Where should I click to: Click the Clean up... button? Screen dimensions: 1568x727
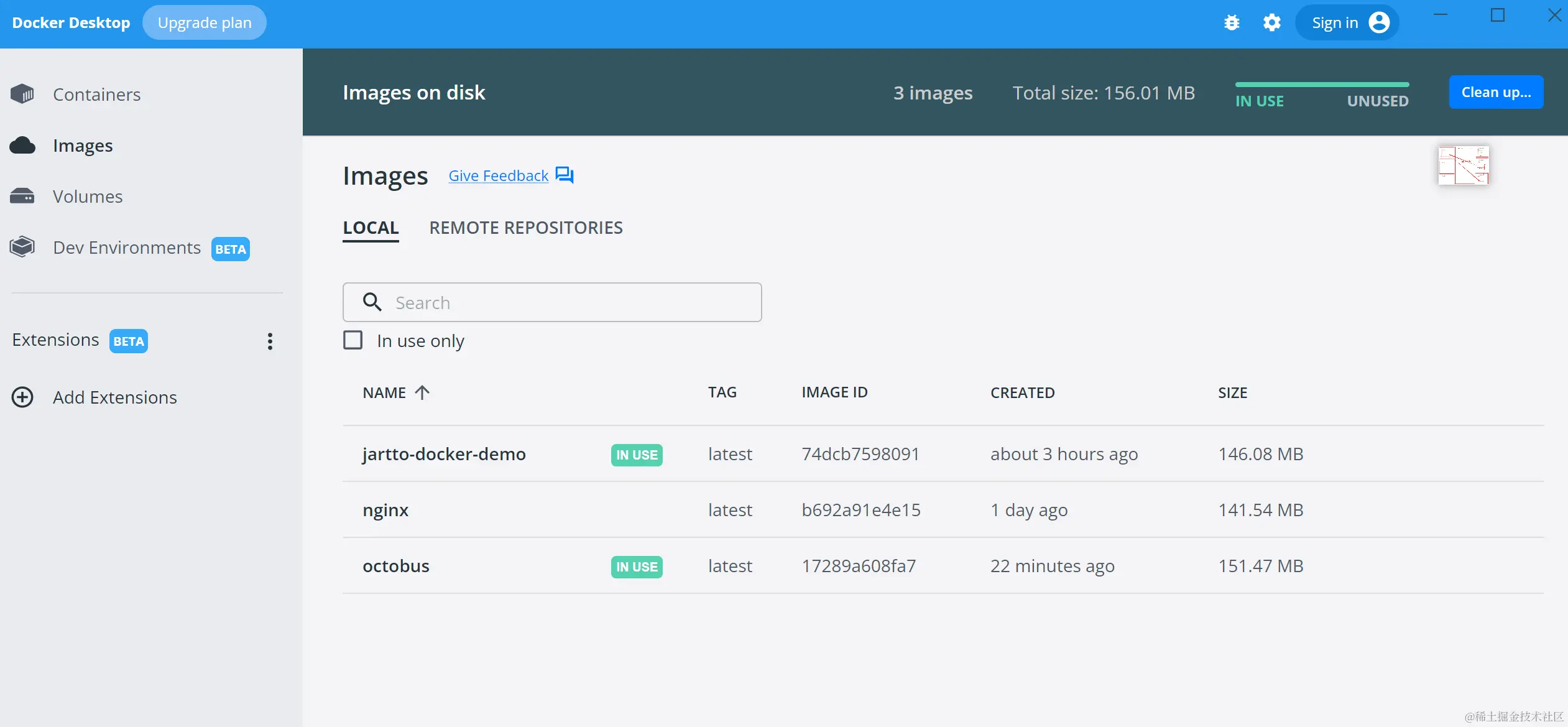click(1496, 92)
